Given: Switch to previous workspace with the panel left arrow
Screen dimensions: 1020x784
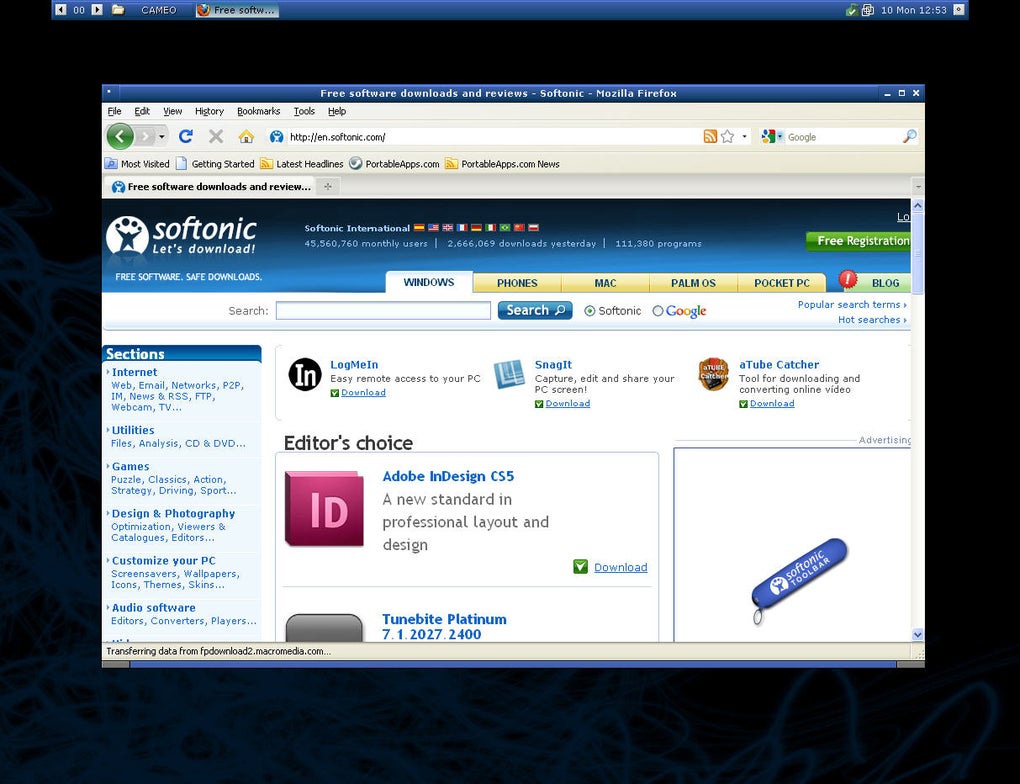Looking at the screenshot, I should (x=60, y=10).
